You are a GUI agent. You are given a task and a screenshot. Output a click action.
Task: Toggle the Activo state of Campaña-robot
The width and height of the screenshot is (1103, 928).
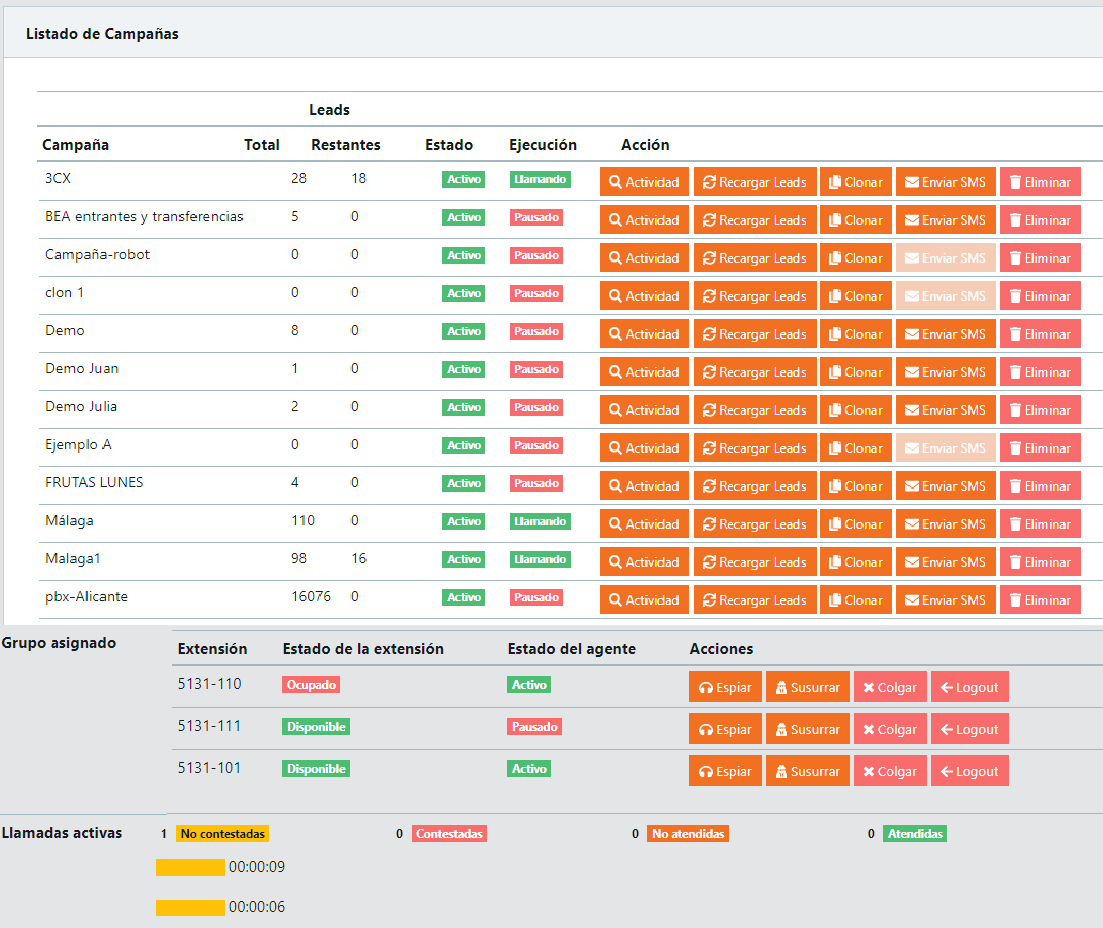click(464, 255)
